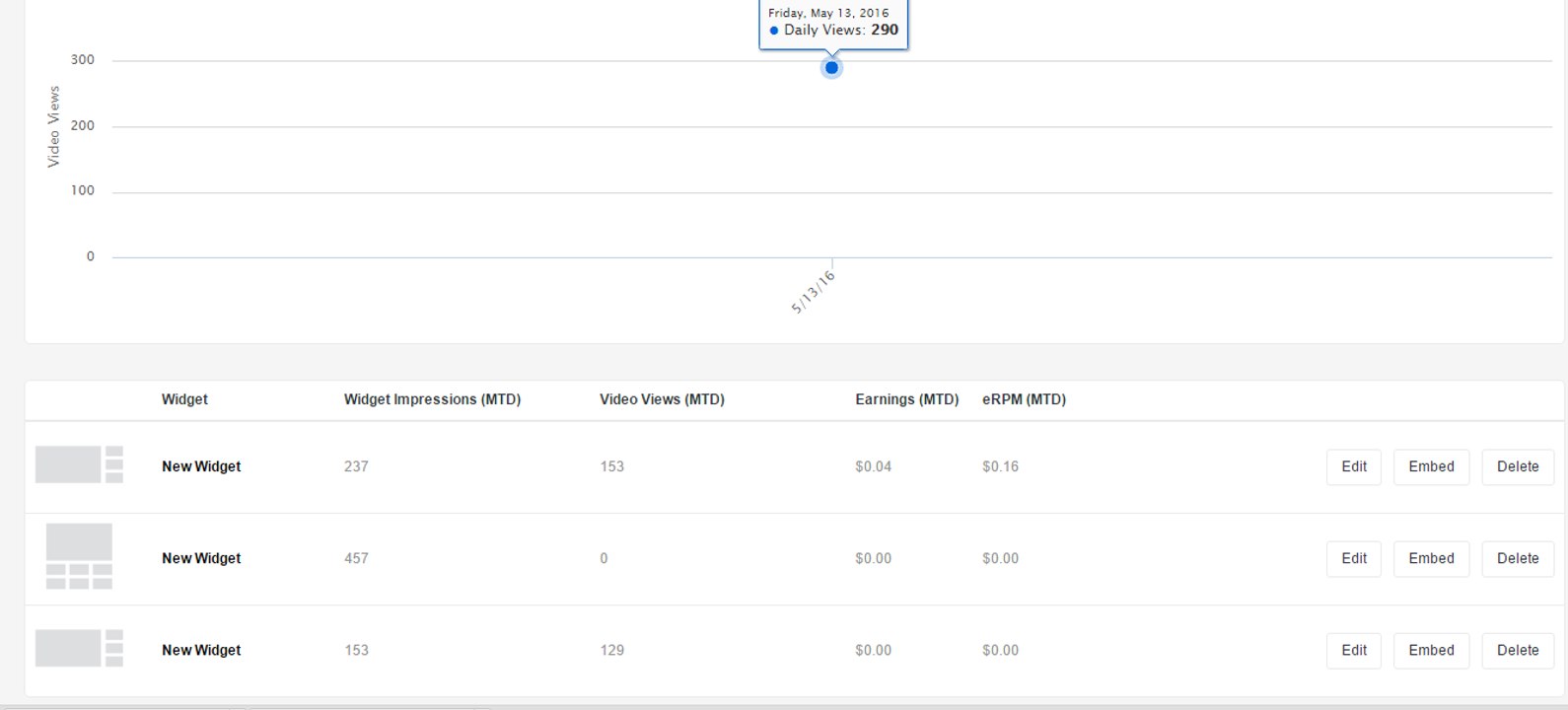This screenshot has width=1568, height=710.
Task: Click the Widget column header
Action: pos(184,399)
